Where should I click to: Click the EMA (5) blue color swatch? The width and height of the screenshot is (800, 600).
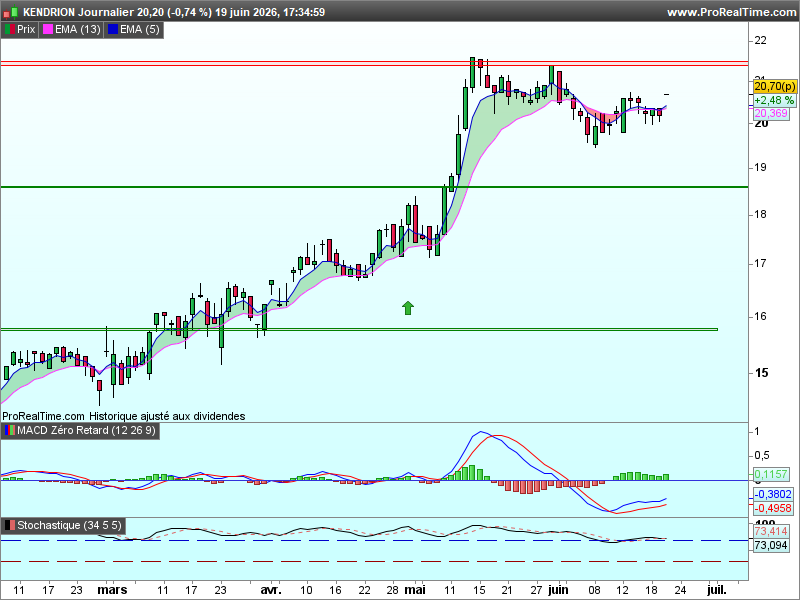coord(113,30)
